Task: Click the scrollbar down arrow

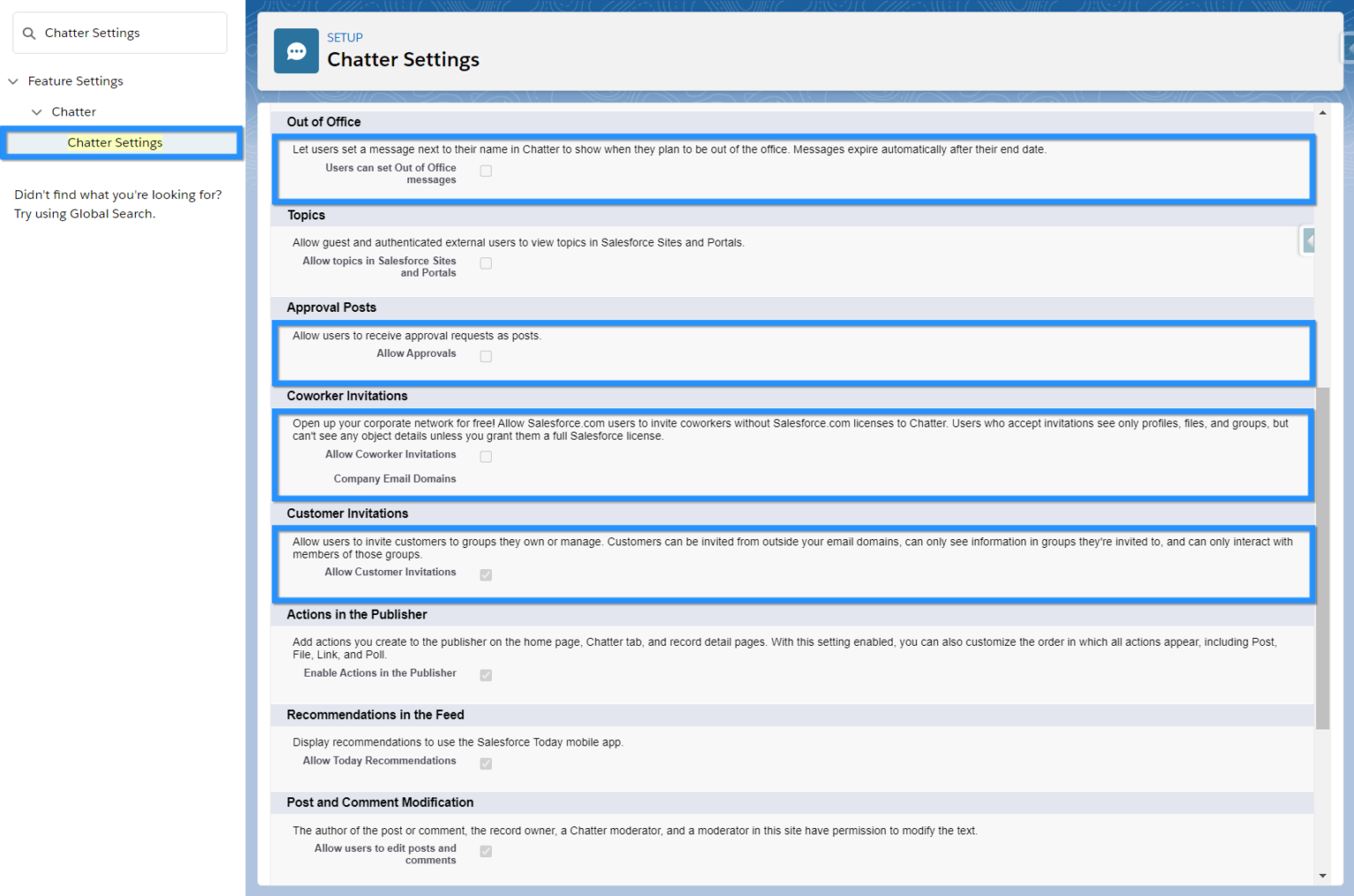Action: [1323, 875]
